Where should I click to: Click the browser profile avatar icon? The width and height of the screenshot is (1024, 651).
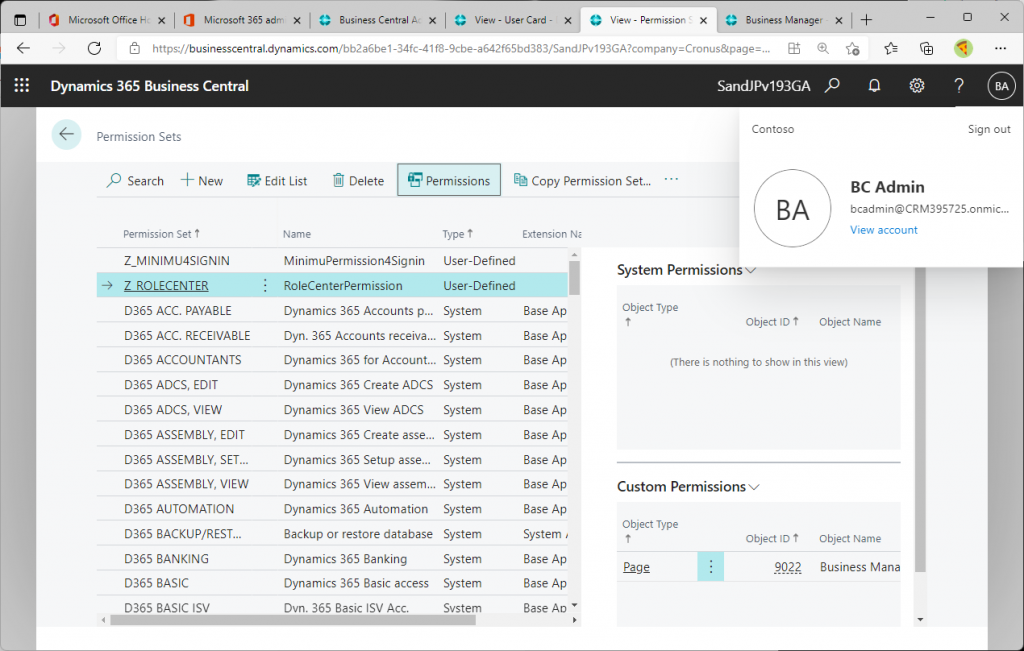point(963,48)
